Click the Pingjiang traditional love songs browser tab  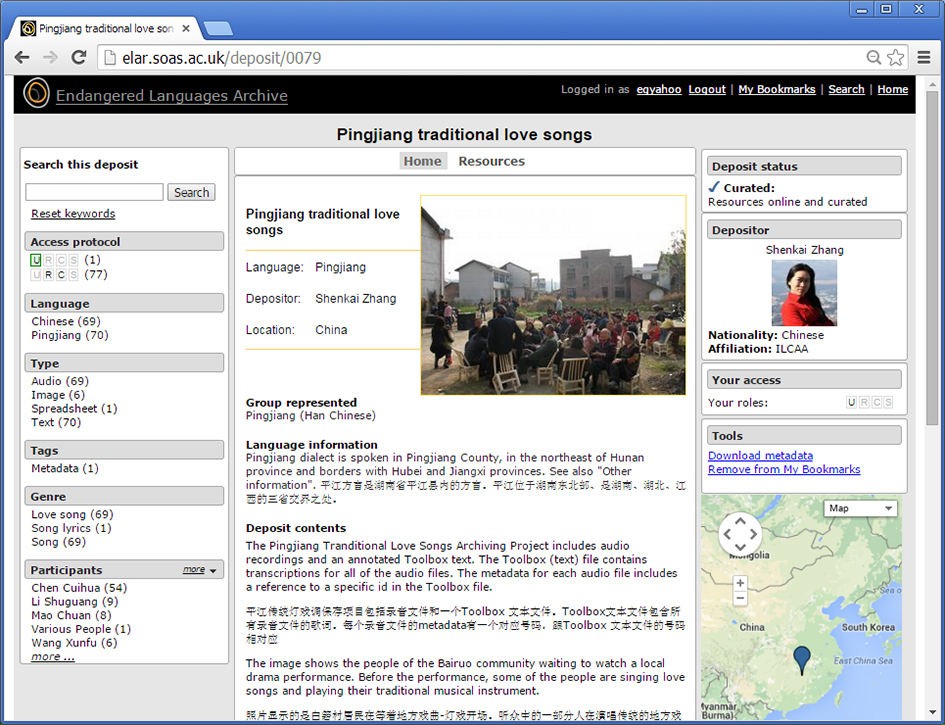tap(106, 28)
